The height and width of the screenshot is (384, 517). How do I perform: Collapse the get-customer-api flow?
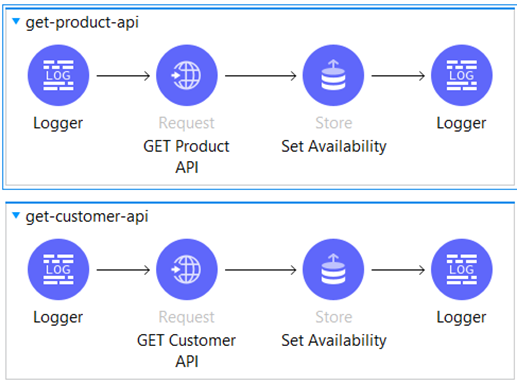16,216
